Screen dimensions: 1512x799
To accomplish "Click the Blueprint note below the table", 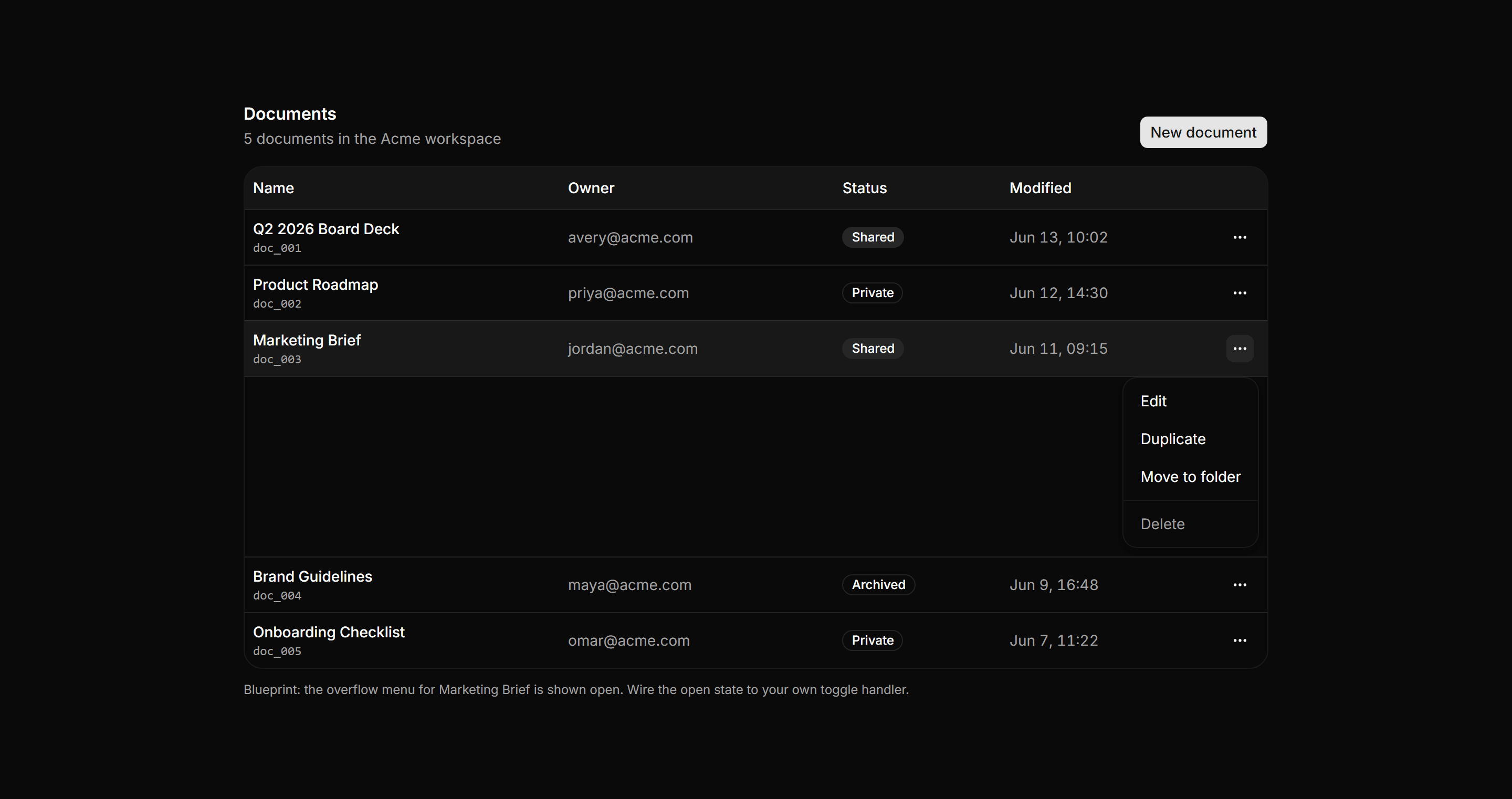I will [576, 690].
